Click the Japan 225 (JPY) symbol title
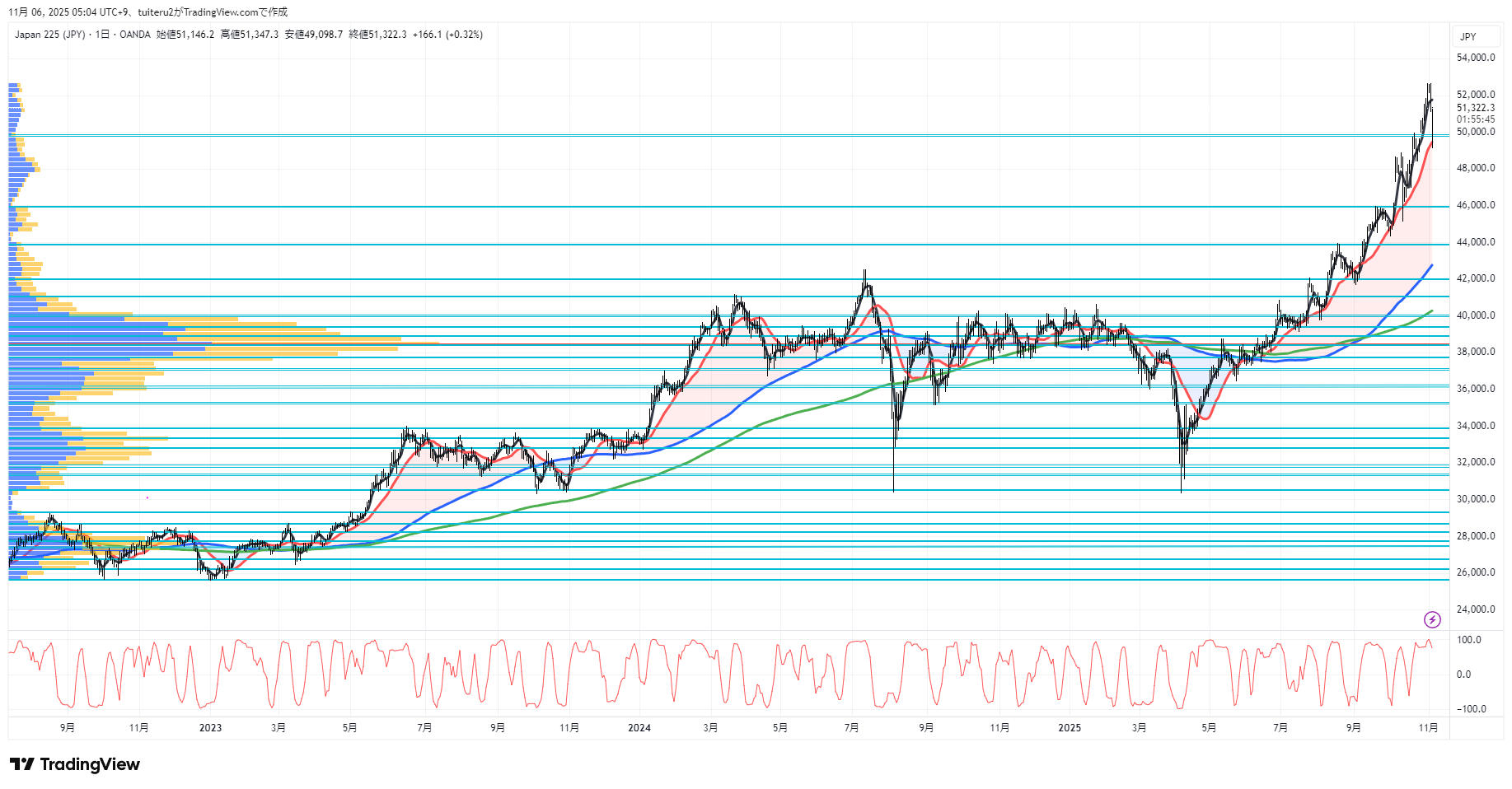1512x789 pixels. [49, 35]
